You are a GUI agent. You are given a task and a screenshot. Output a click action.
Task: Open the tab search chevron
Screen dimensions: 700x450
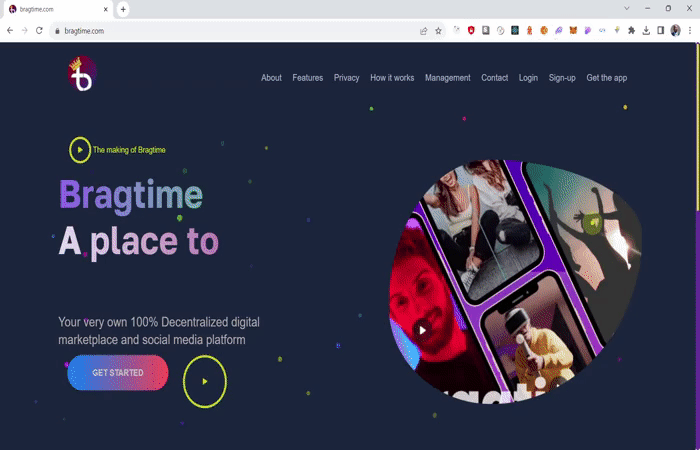tap(627, 8)
